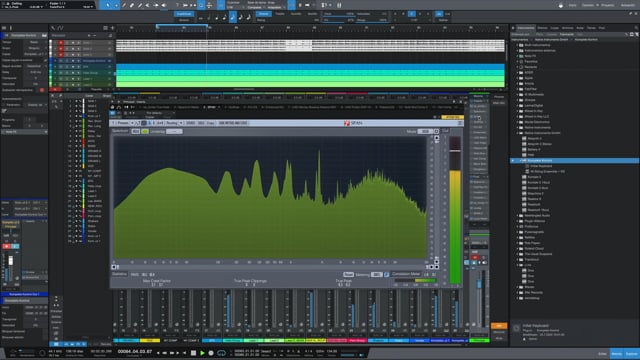The image size is (640, 360).
Task: Expand the FabFilter folder in the browser
Action: (x=517, y=89)
